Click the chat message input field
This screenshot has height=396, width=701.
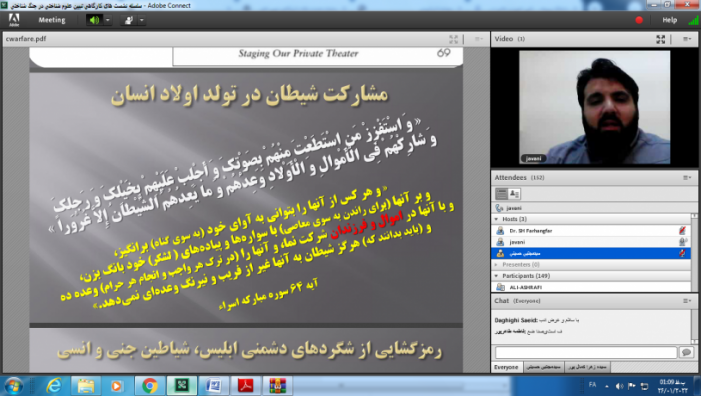pos(586,352)
